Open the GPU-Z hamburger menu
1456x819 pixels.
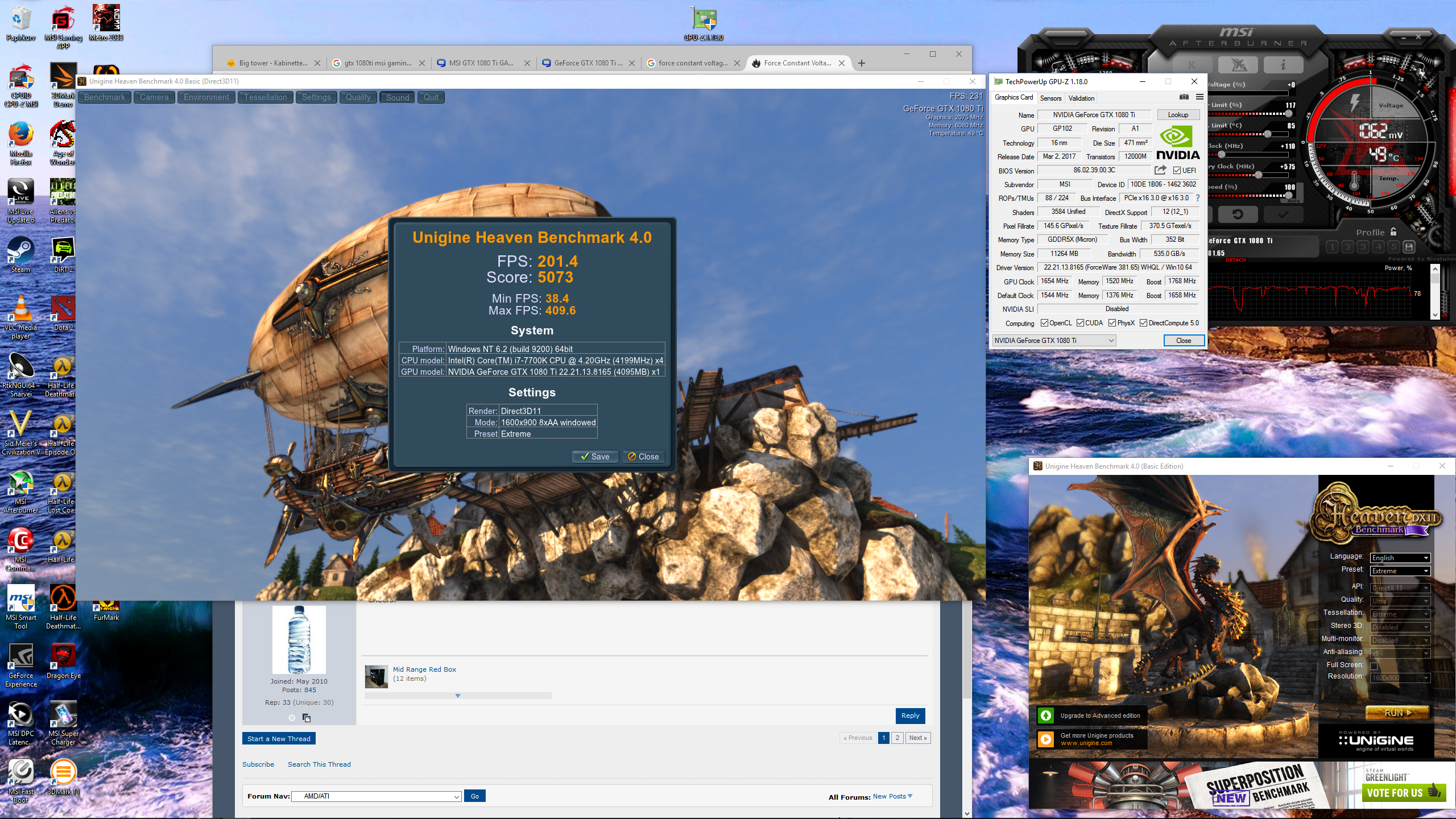[x=1199, y=97]
